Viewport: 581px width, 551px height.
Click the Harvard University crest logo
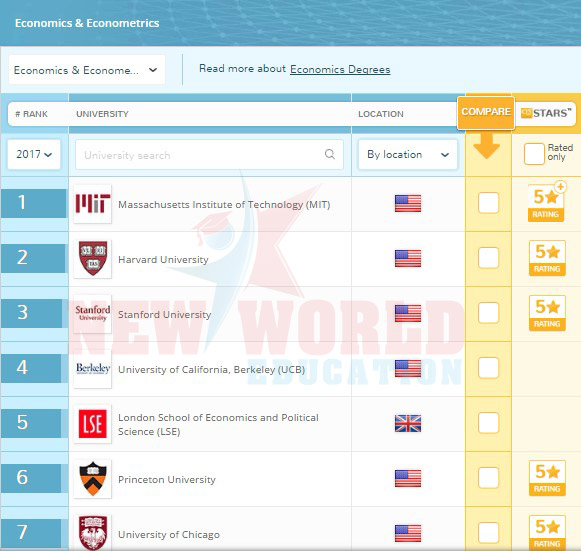click(93, 258)
